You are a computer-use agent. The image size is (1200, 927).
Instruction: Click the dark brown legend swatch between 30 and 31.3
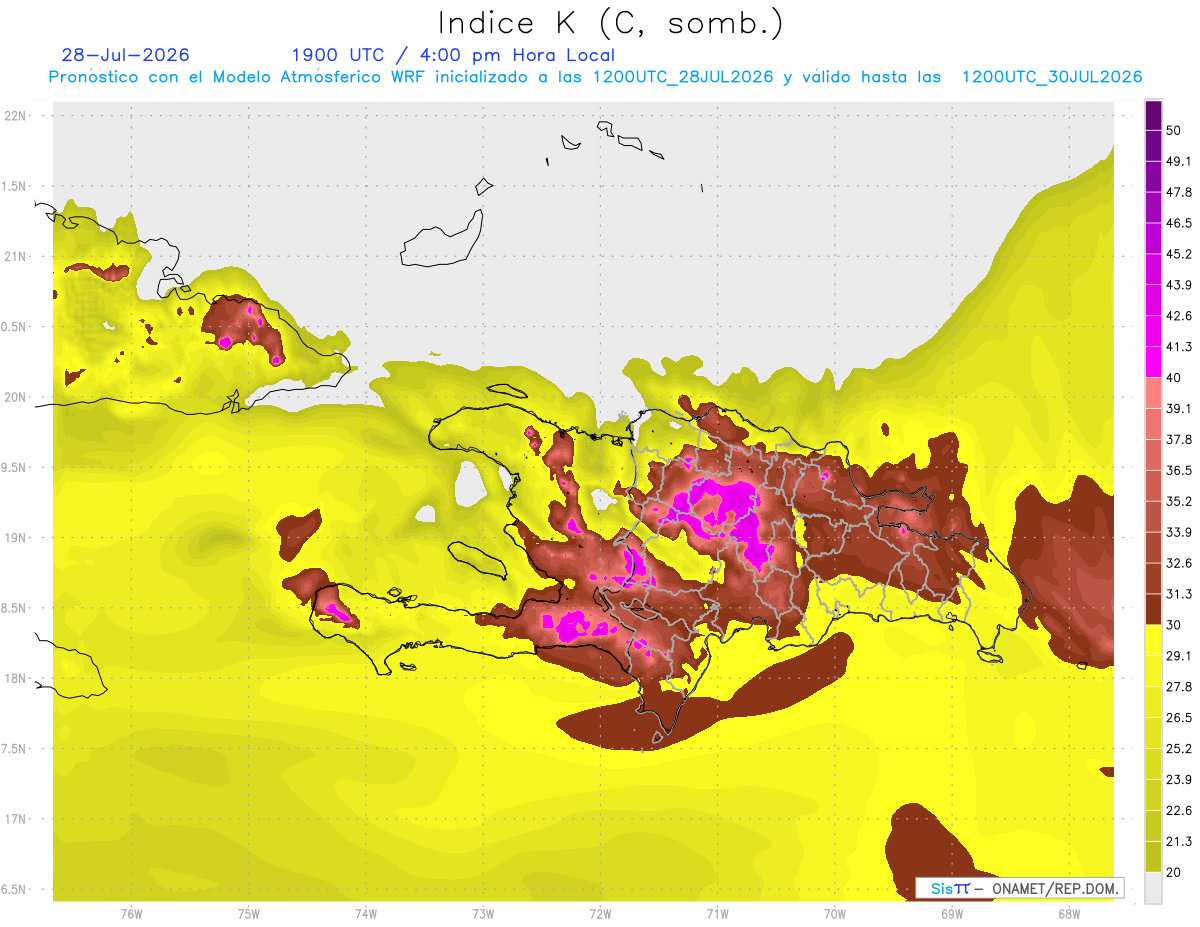(1153, 609)
